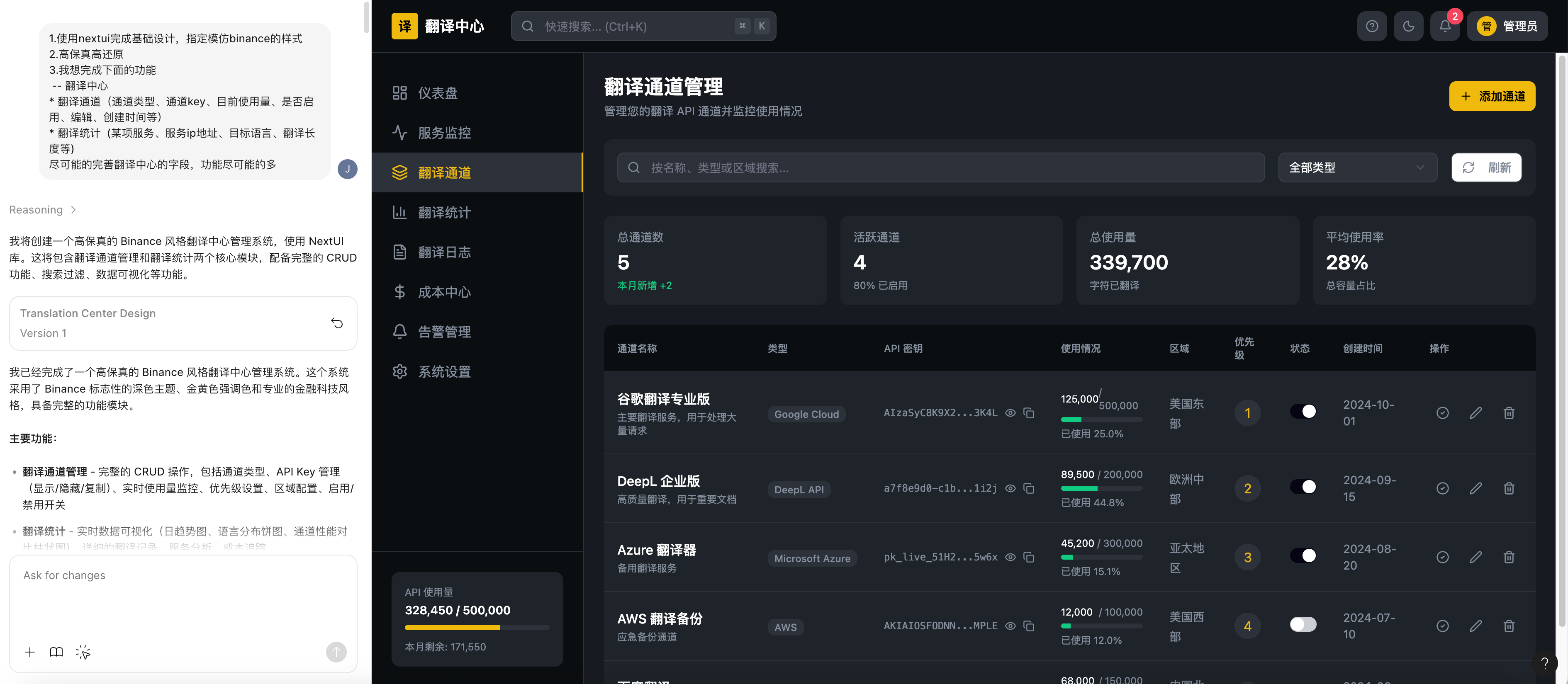Click the 添加通道 button
This screenshot has height=684, width=1568.
click(x=1491, y=97)
